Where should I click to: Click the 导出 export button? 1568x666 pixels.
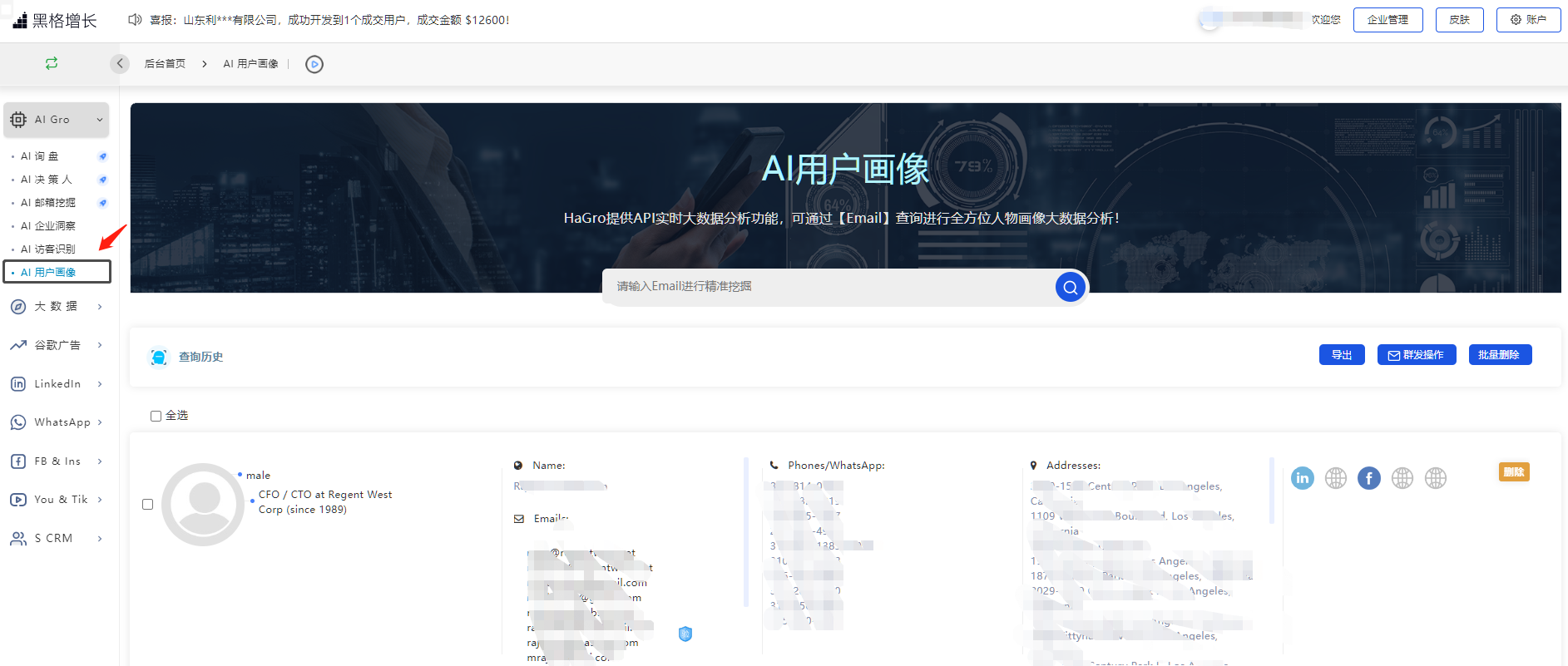point(1341,355)
